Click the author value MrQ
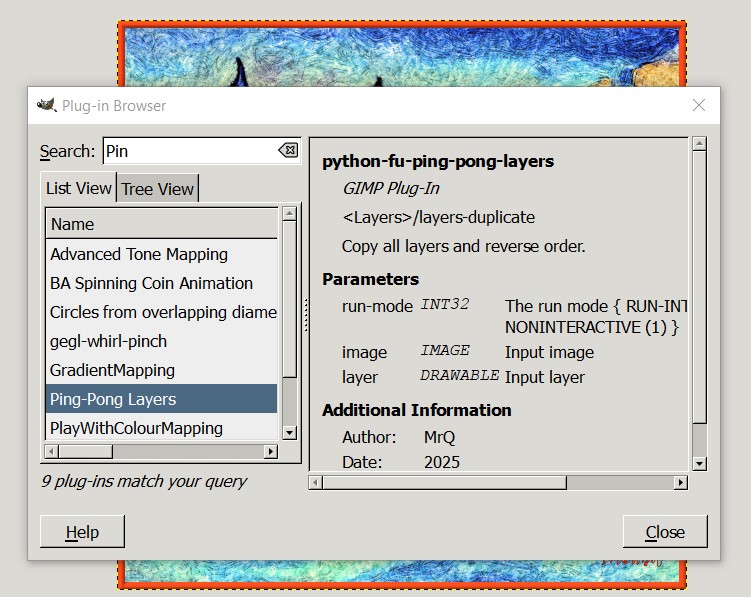 (x=439, y=437)
